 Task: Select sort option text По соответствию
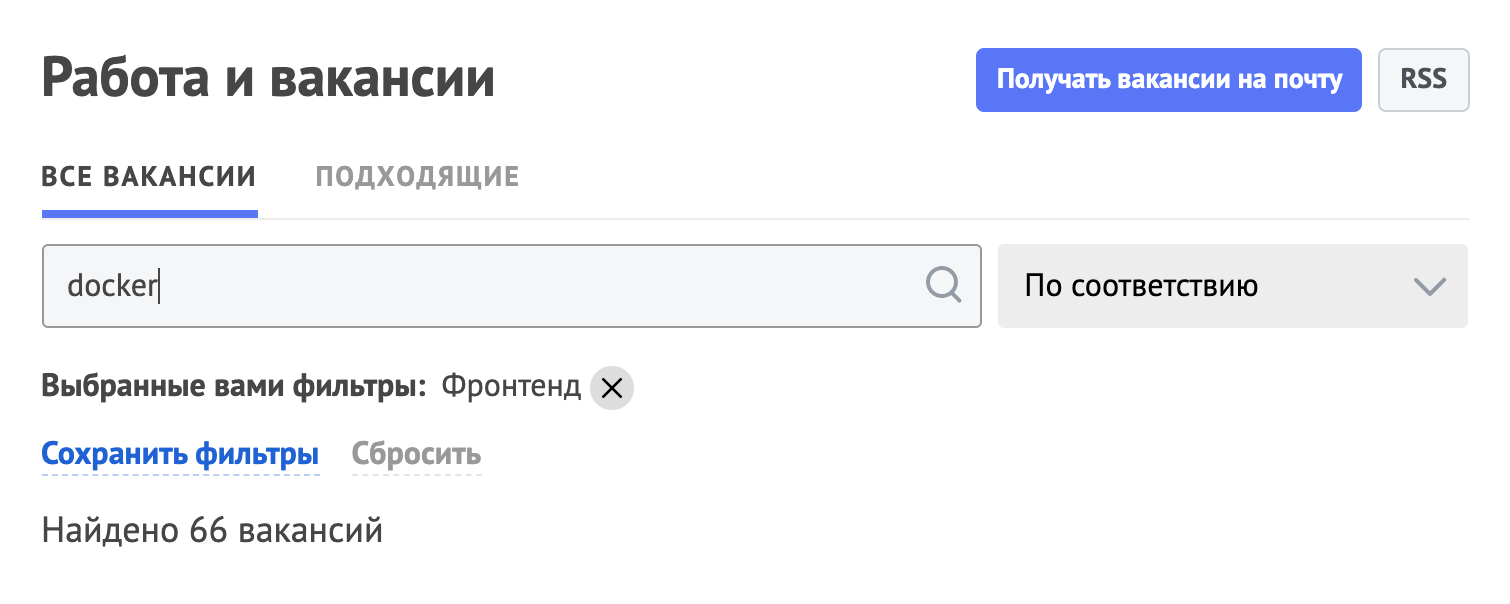pyautogui.click(x=1141, y=287)
